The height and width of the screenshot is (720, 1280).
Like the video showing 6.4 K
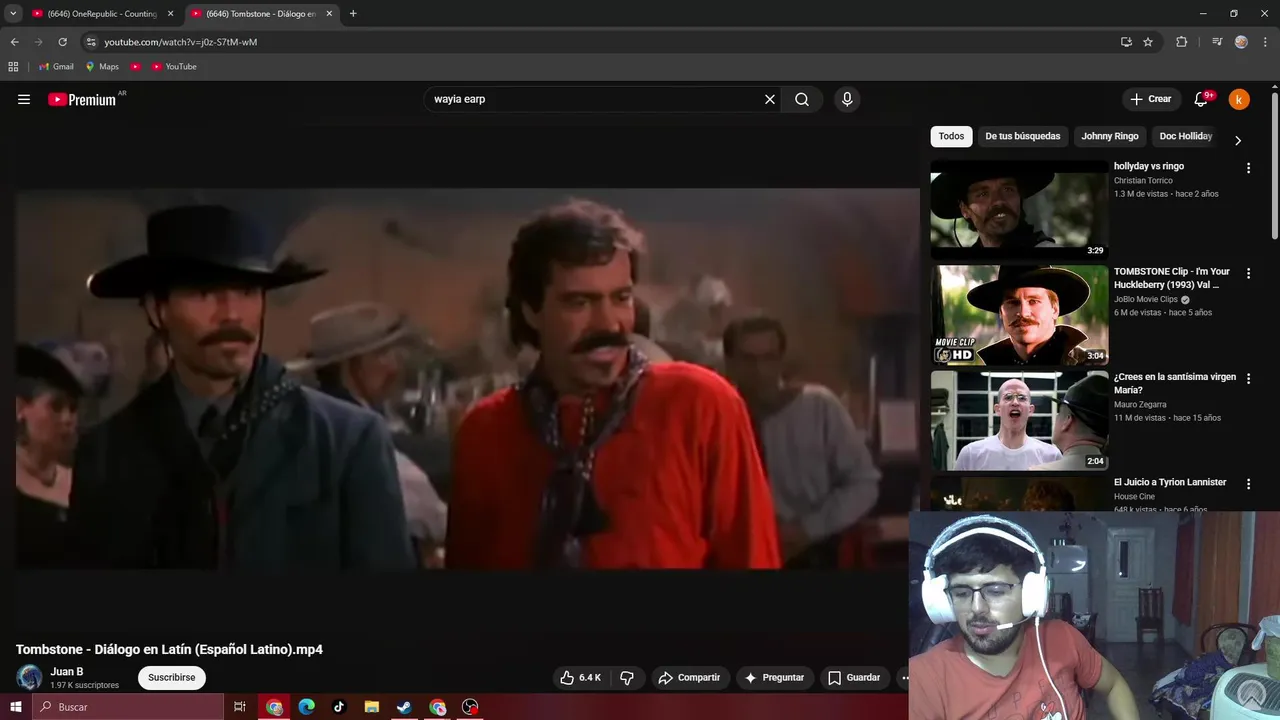point(580,677)
